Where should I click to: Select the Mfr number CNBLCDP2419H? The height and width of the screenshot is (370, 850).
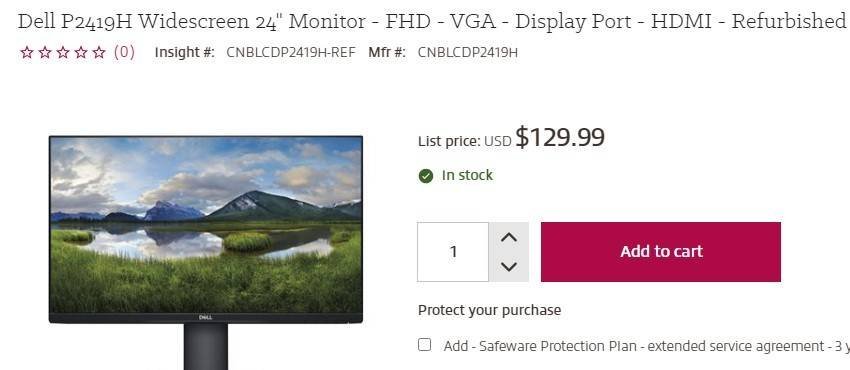pyautogui.click(x=467, y=53)
